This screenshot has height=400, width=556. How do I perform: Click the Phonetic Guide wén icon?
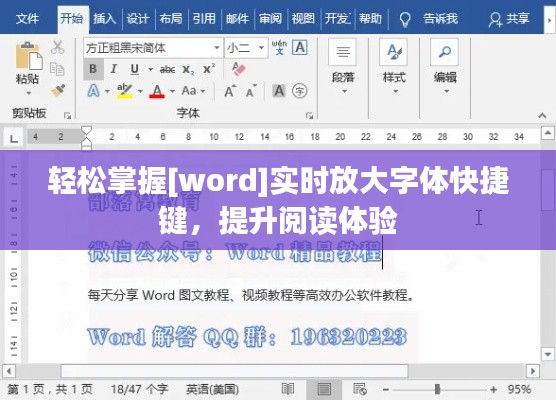(x=279, y=48)
